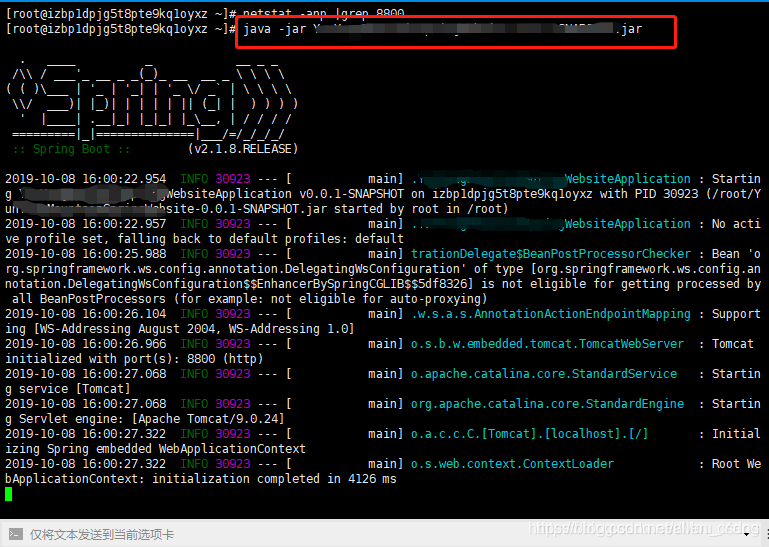Click 'o.apache.catalina.core.StandardService' logger name
Screen dimensions: 769x547
point(544,374)
